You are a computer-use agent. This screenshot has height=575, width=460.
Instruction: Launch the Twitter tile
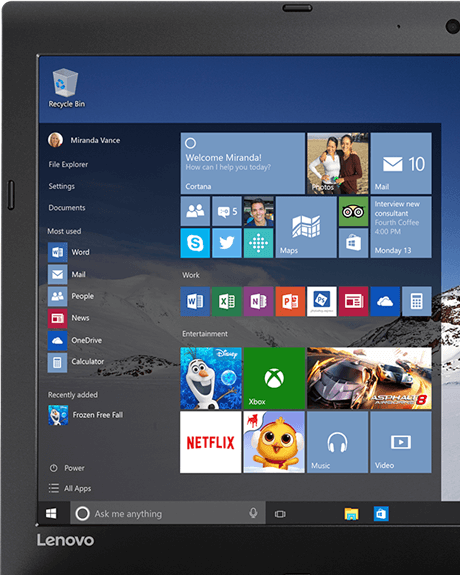(x=227, y=243)
